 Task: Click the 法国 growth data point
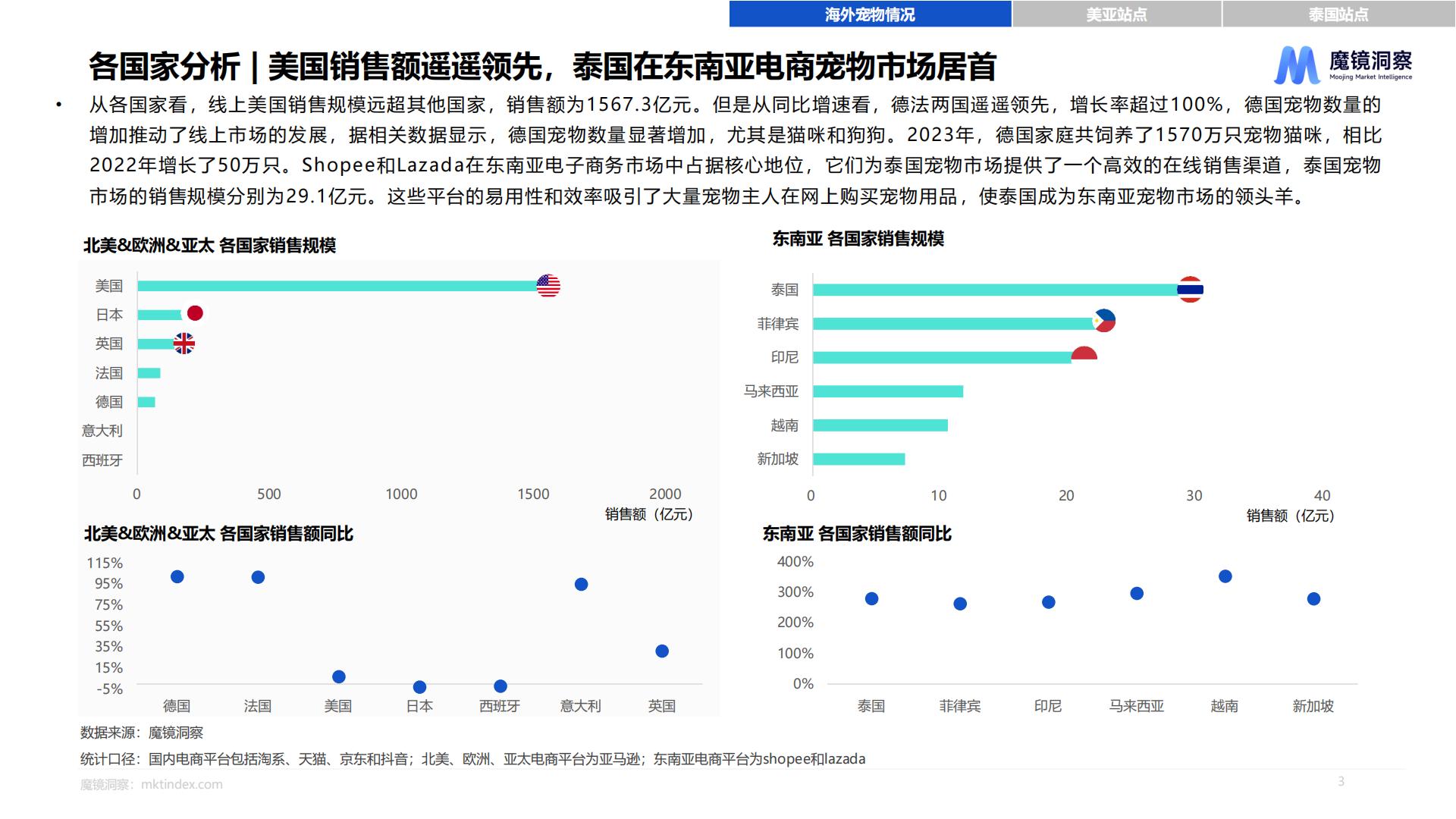point(258,578)
